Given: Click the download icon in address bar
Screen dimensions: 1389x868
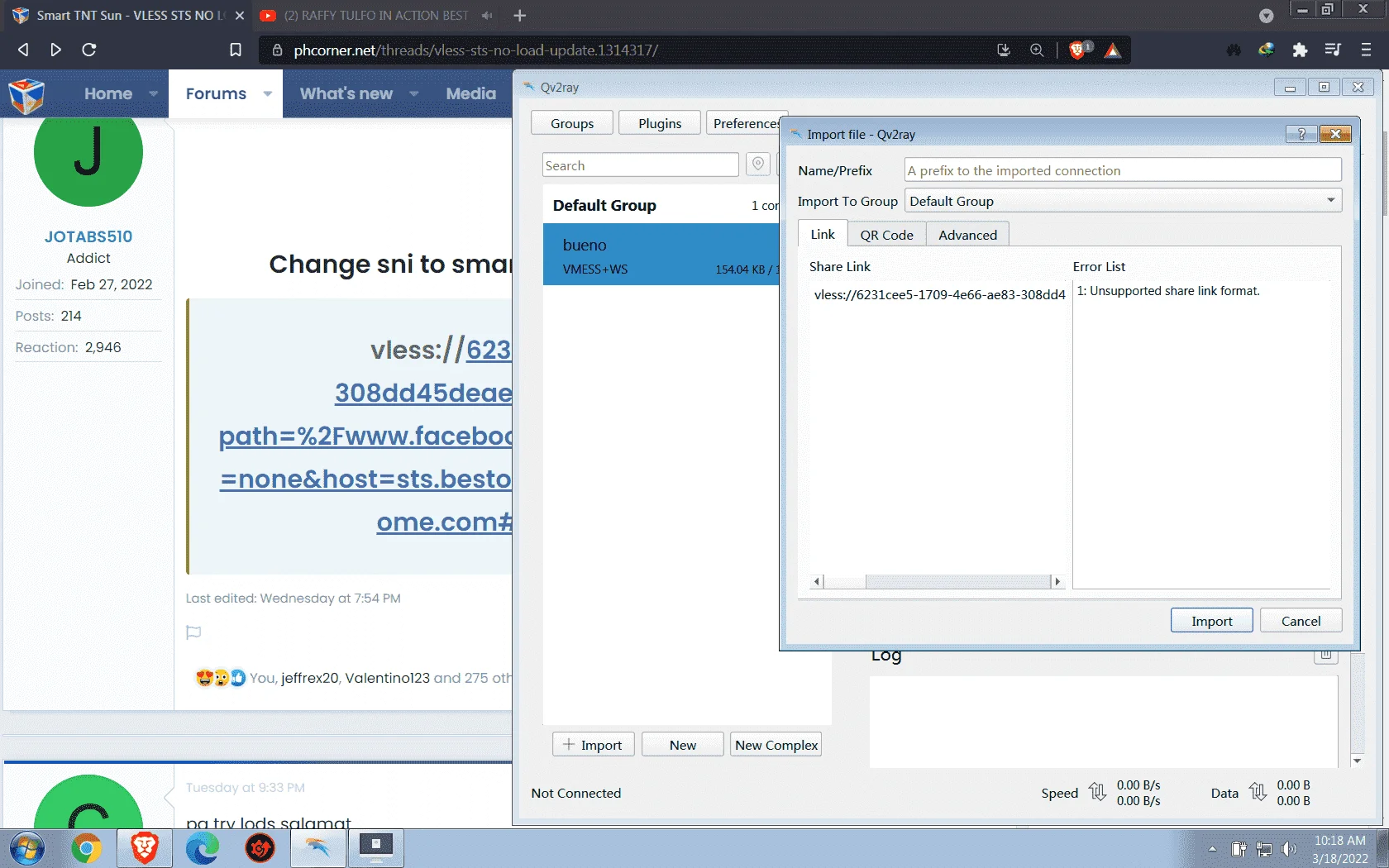Looking at the screenshot, I should click(x=1004, y=50).
